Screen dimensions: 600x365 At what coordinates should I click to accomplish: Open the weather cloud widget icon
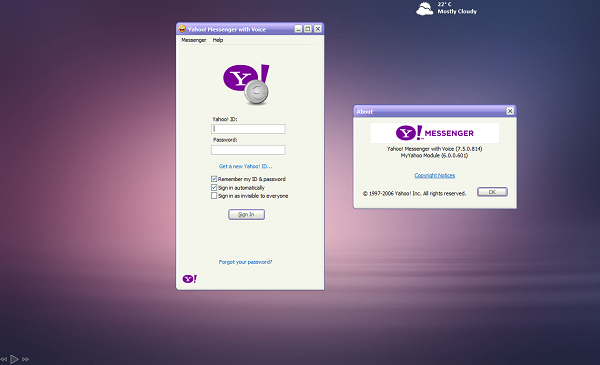point(425,8)
